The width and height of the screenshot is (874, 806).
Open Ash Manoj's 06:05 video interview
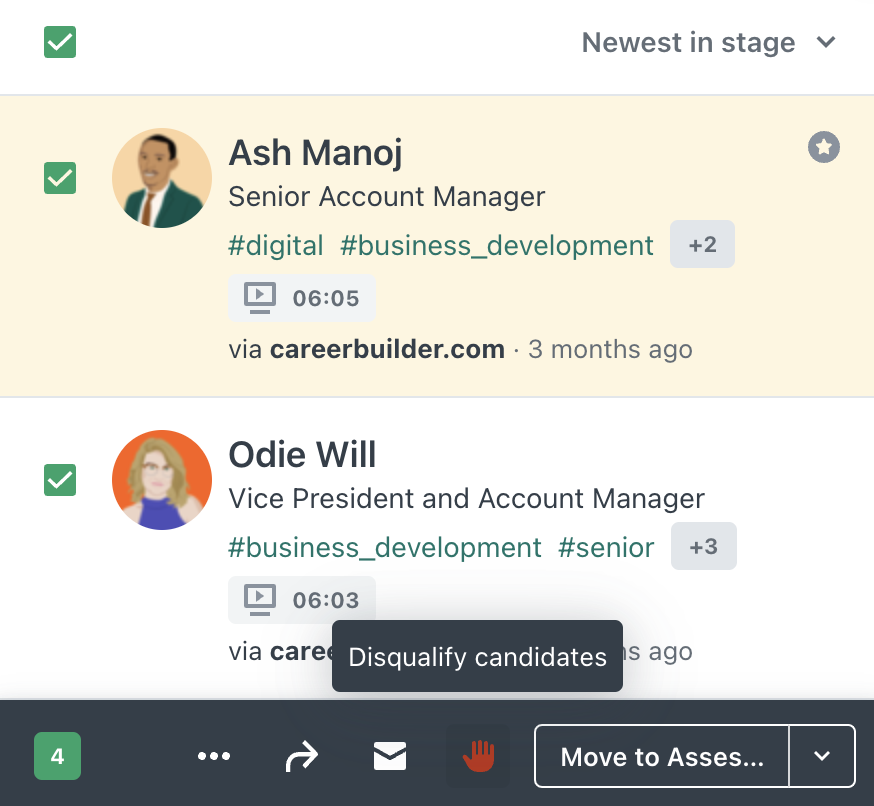pos(302,298)
